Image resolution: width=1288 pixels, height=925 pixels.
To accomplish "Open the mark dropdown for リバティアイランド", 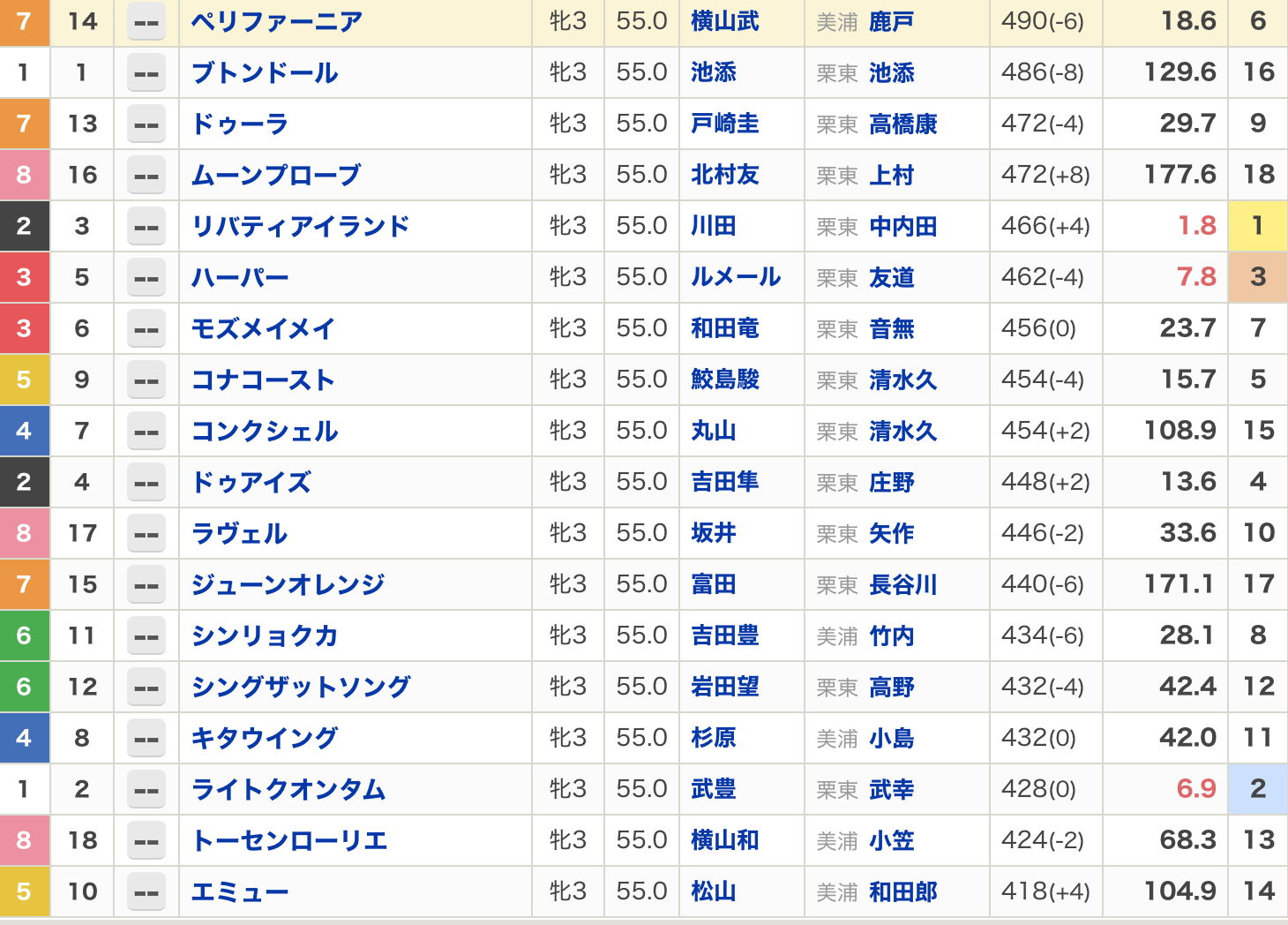I will click(x=146, y=227).
